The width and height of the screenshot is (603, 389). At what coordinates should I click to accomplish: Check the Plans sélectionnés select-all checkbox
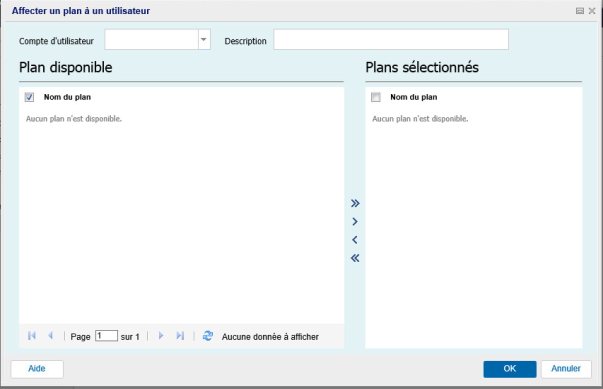coord(376,97)
